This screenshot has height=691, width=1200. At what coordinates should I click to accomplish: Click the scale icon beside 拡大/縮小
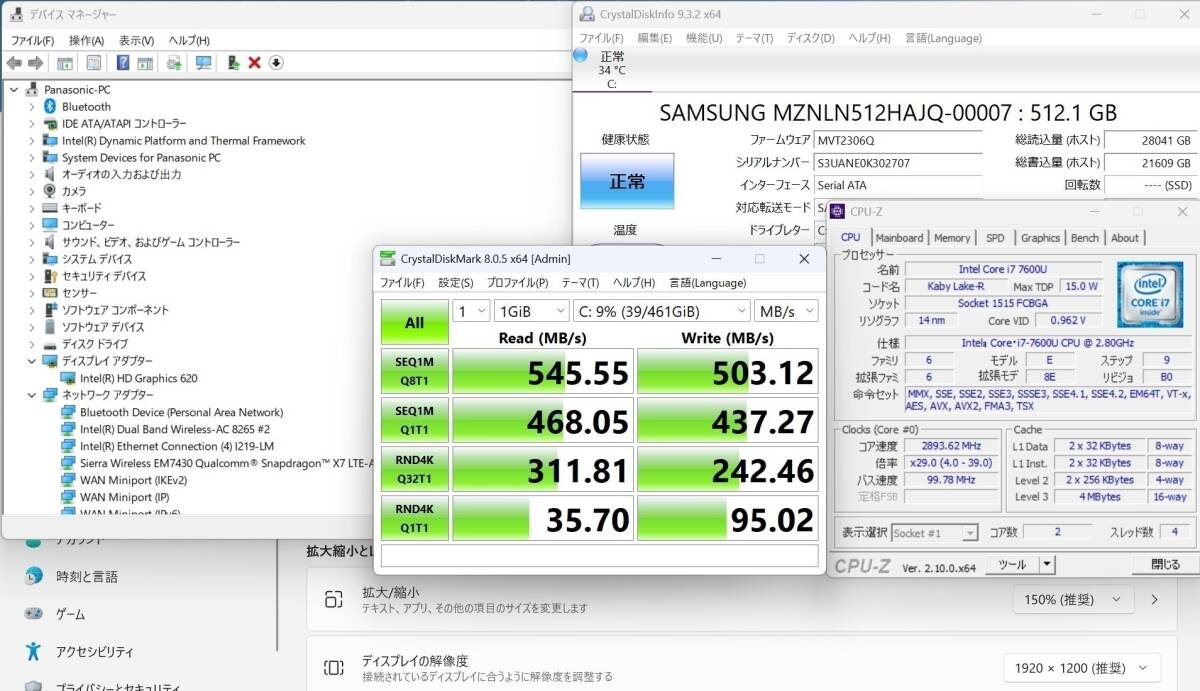(x=334, y=599)
